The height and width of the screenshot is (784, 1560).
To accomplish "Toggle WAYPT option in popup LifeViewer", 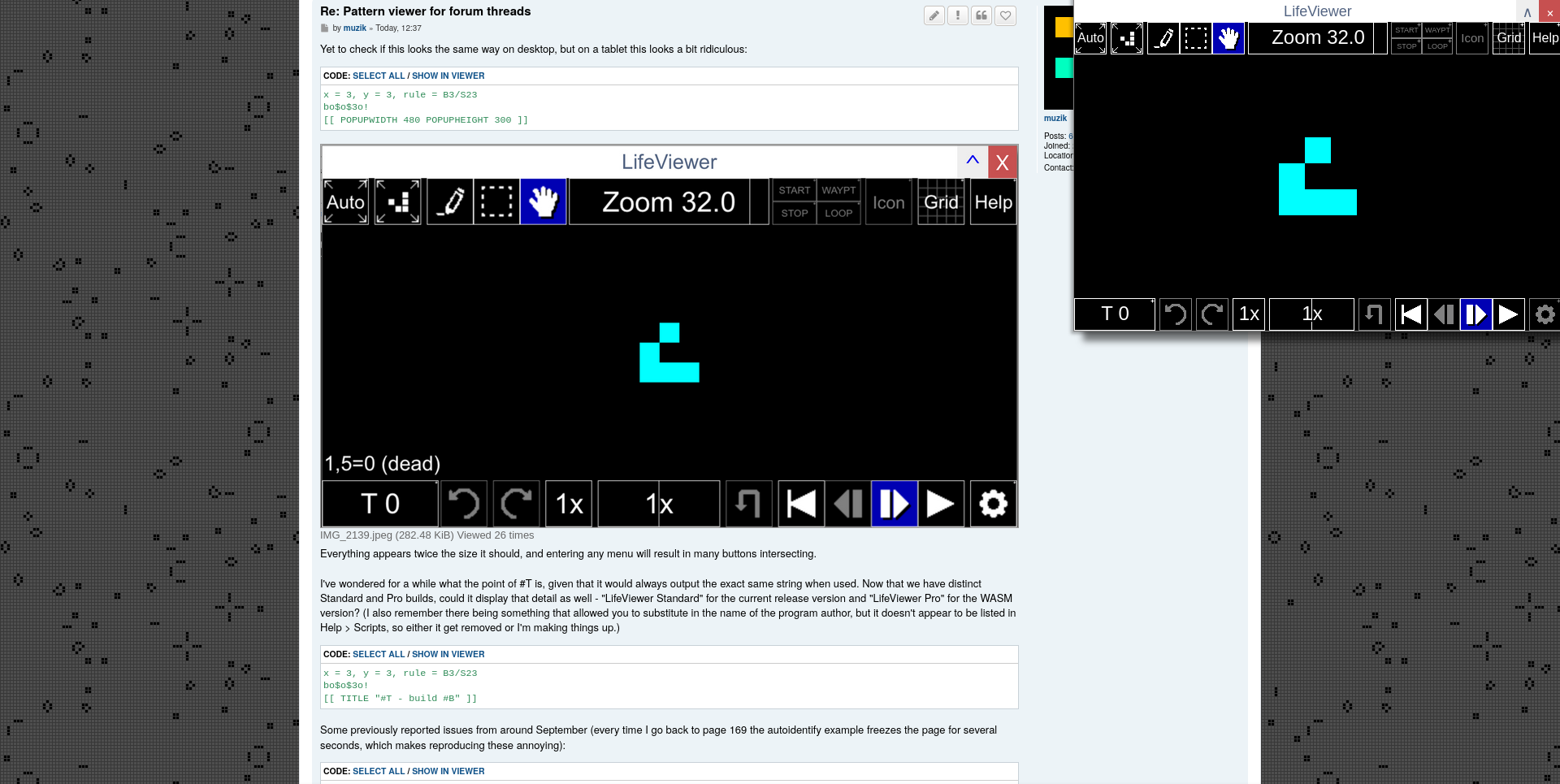I will click(1437, 30).
